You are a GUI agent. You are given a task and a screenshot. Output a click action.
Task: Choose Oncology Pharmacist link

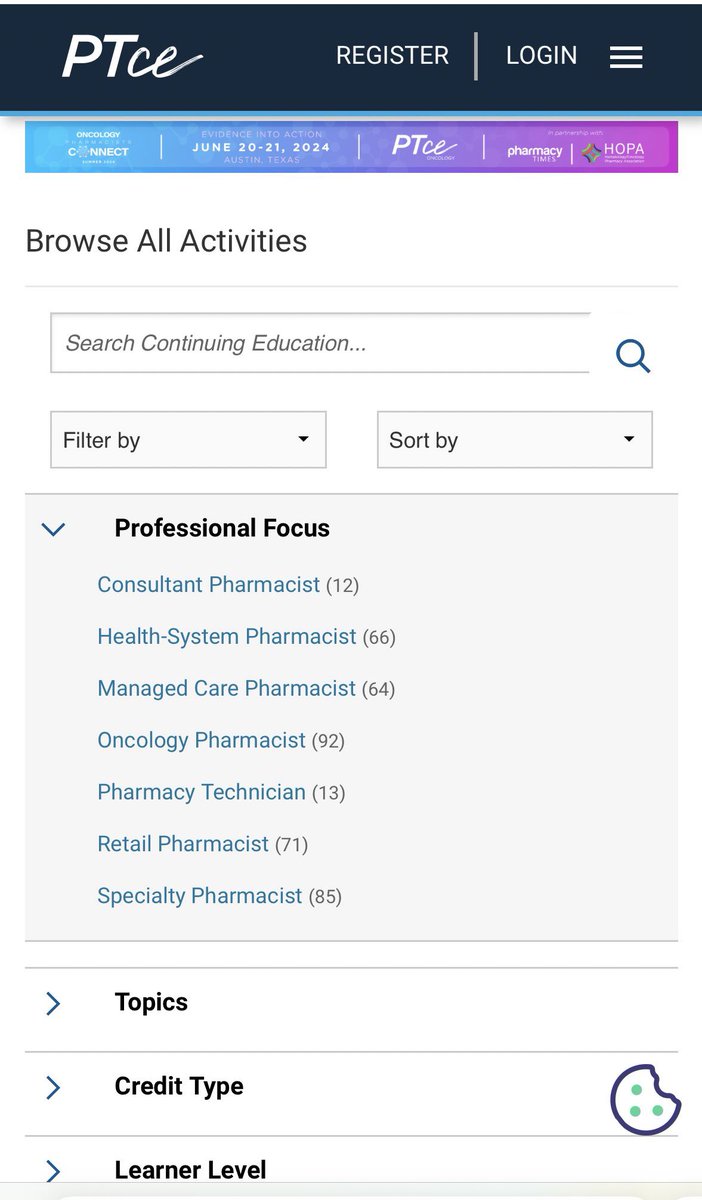(x=201, y=740)
